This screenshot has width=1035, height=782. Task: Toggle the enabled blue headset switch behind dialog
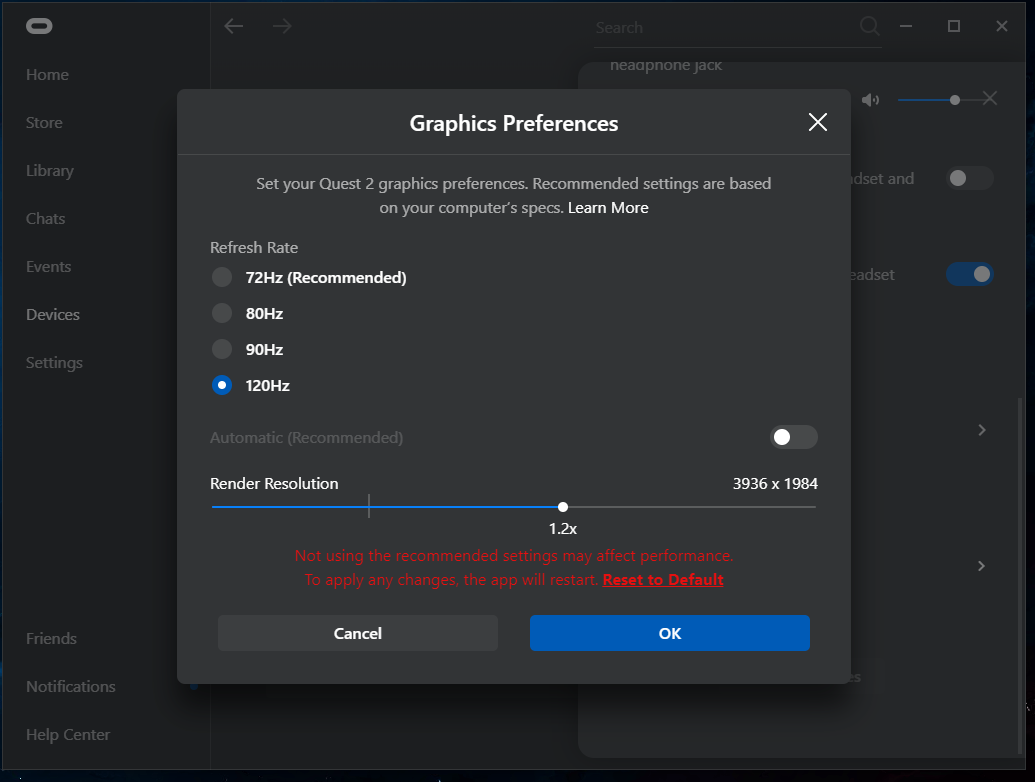[x=969, y=274]
